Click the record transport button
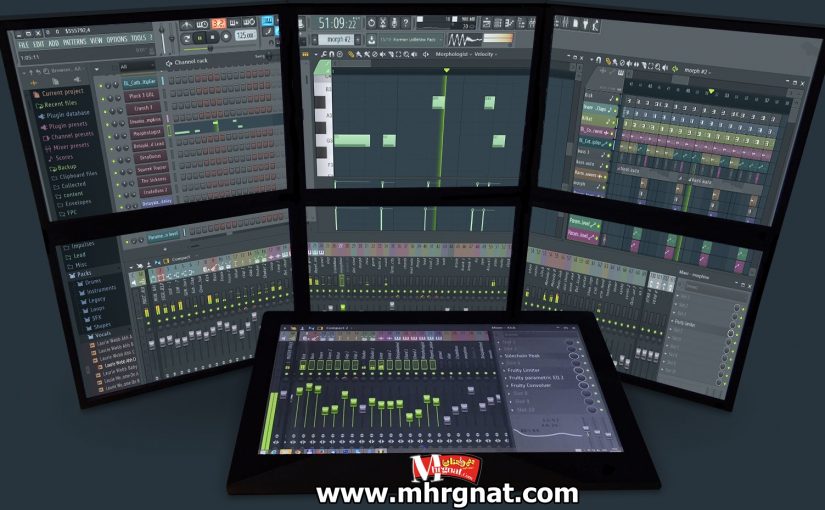 point(226,36)
